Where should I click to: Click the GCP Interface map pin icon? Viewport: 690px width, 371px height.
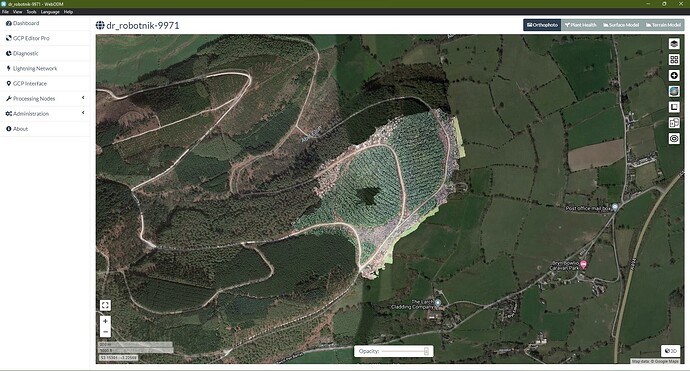tap(8, 83)
